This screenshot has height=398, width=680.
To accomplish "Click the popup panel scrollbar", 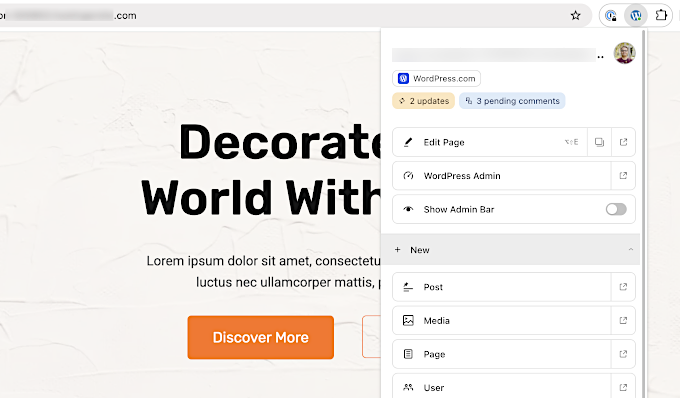I will tap(644, 212).
